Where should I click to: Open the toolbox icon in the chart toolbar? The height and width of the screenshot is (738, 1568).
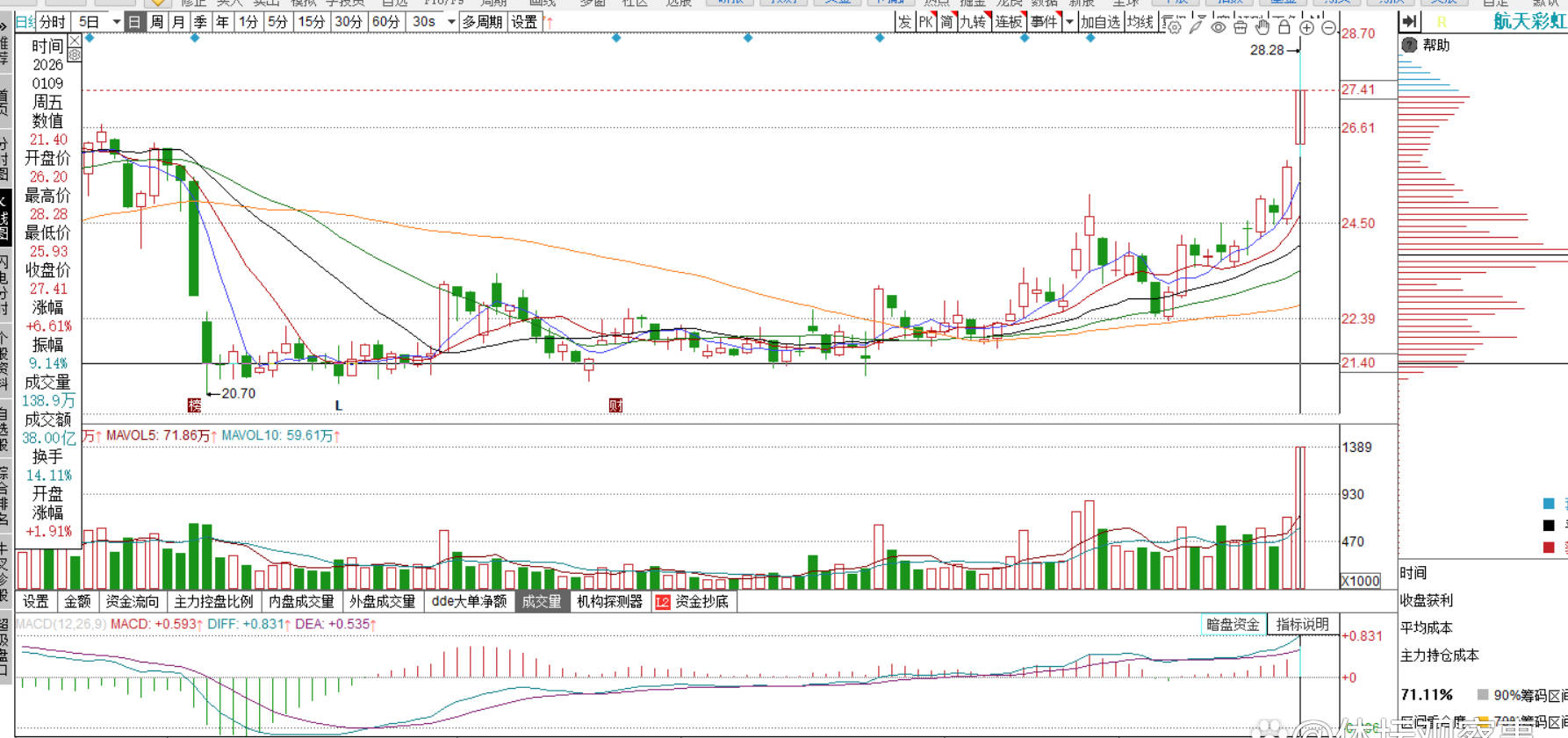[1240, 27]
